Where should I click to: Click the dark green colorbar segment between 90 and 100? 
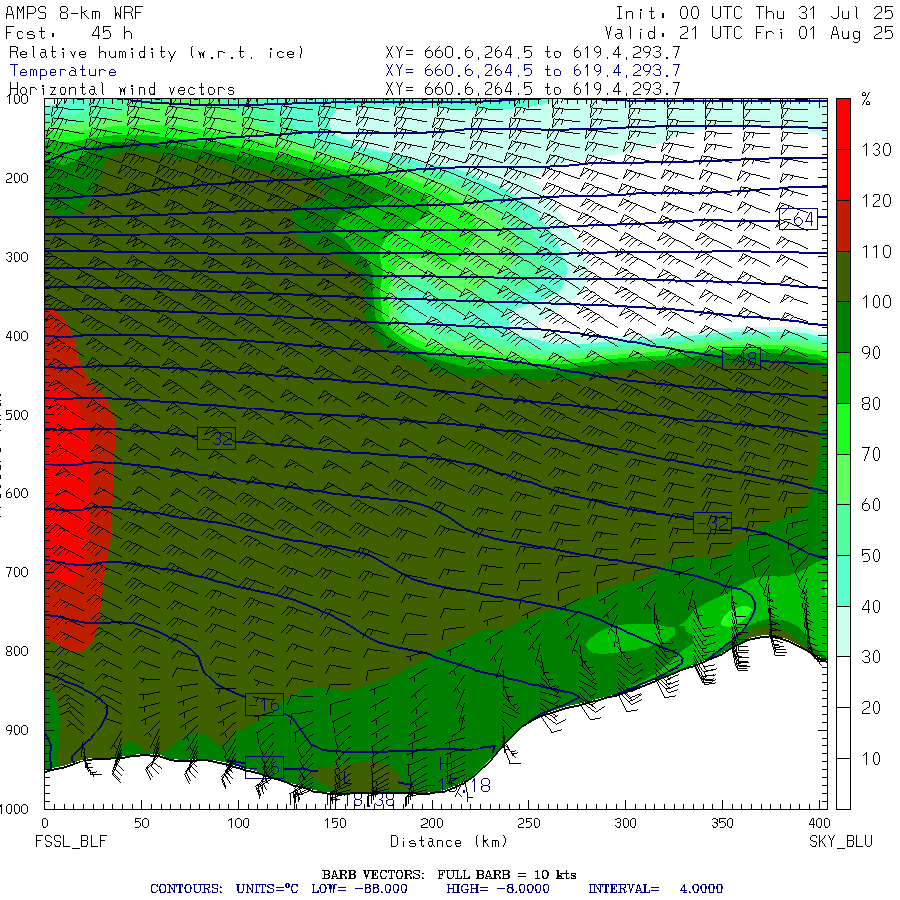pyautogui.click(x=843, y=327)
